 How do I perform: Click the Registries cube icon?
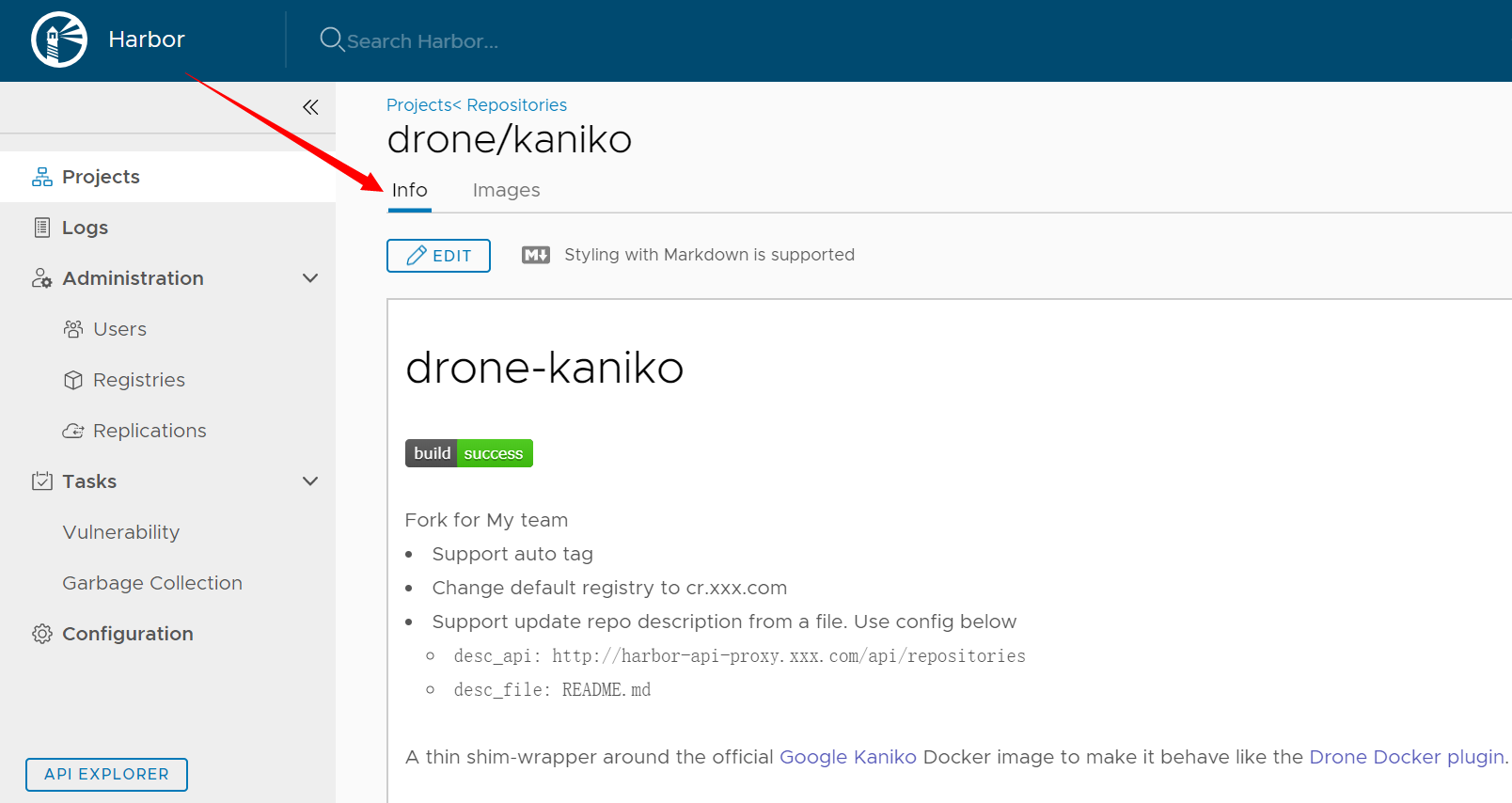[x=73, y=380]
